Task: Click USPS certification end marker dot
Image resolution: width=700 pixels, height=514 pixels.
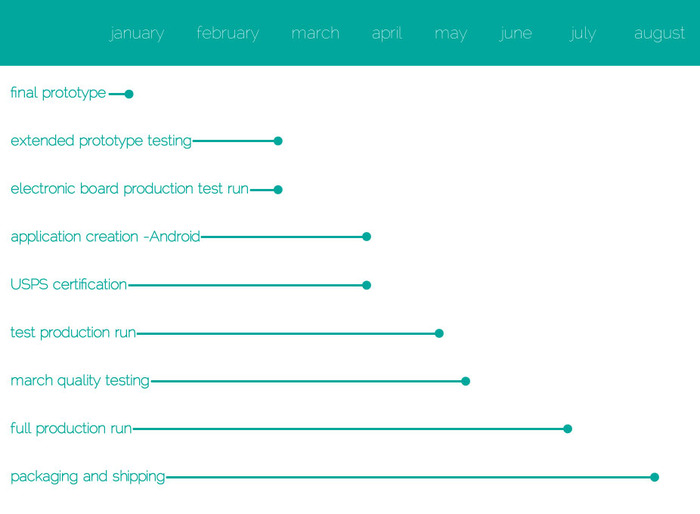Action: pyautogui.click(x=367, y=285)
